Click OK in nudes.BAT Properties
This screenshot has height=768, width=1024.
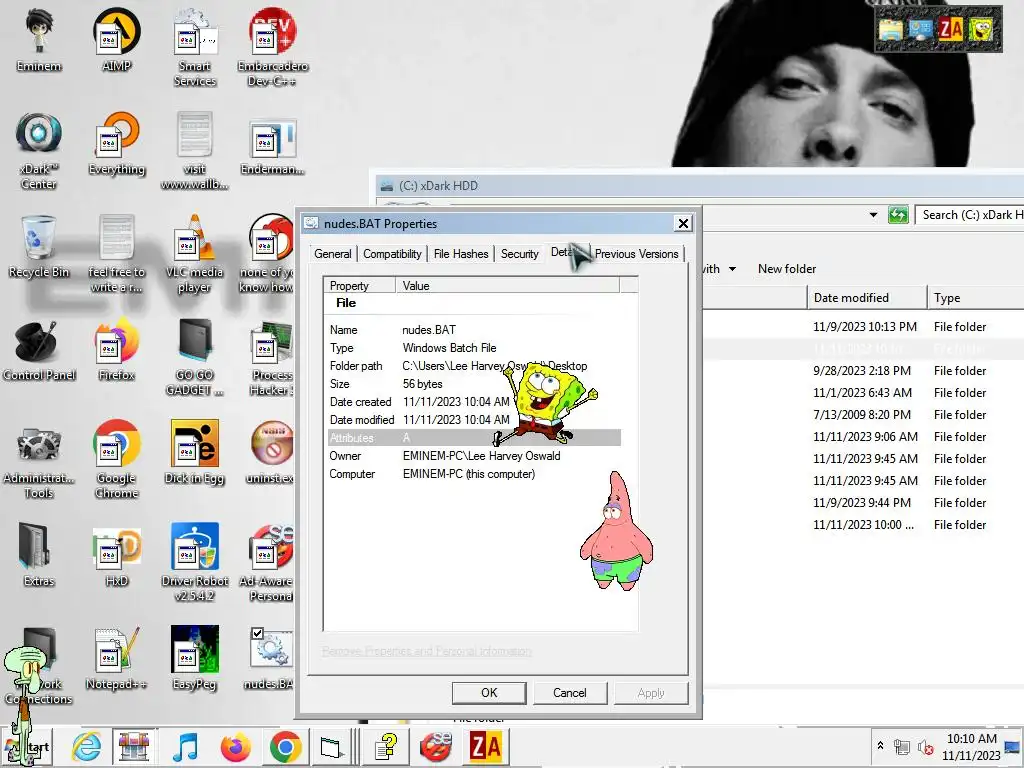click(489, 693)
